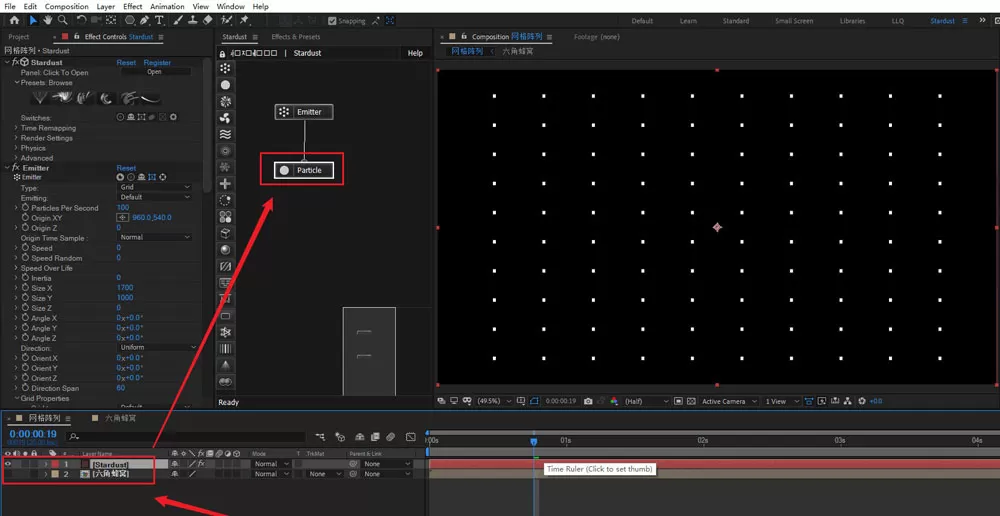Expand the Render Settings section
This screenshot has height=516, width=1000.
click(17, 138)
